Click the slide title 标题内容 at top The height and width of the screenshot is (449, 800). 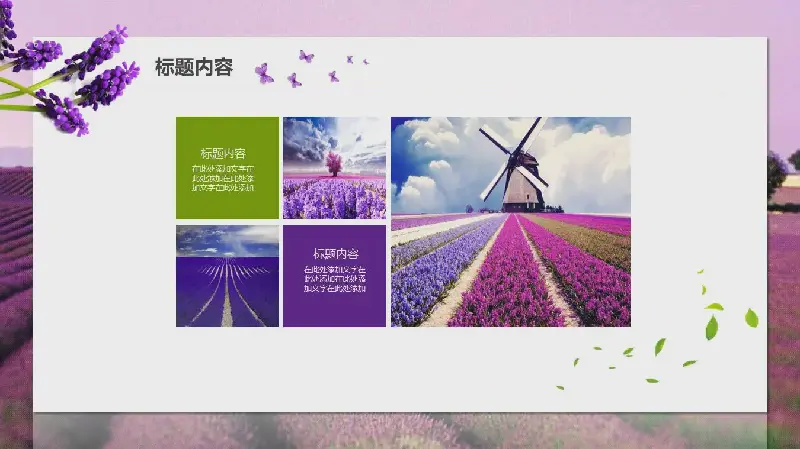(194, 67)
